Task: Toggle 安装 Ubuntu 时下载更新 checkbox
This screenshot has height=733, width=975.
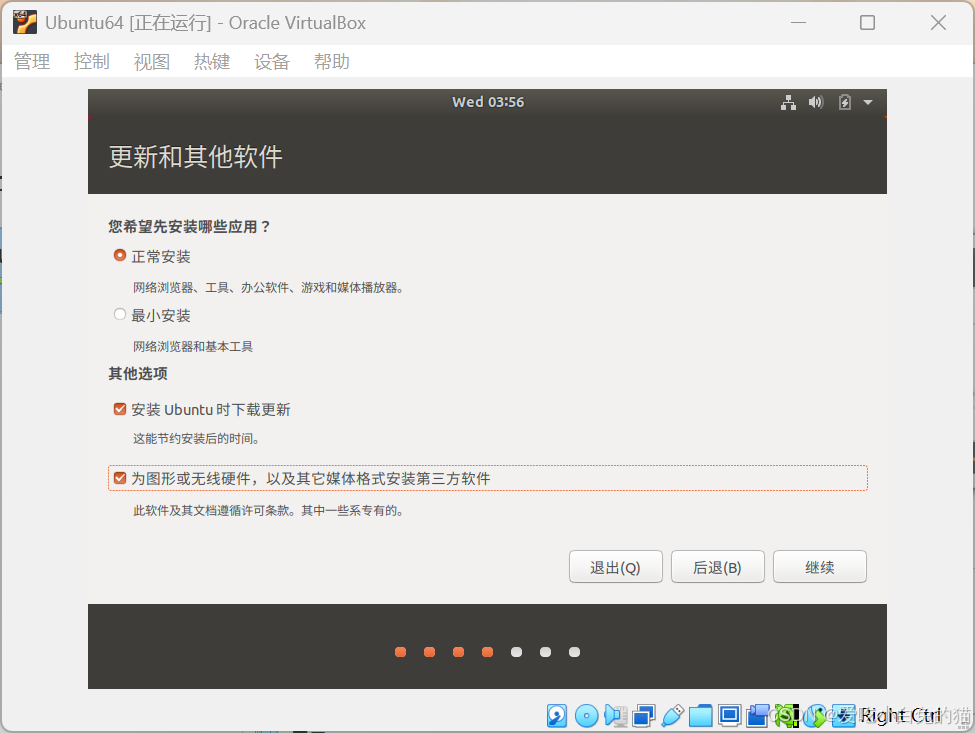Action: [120, 409]
